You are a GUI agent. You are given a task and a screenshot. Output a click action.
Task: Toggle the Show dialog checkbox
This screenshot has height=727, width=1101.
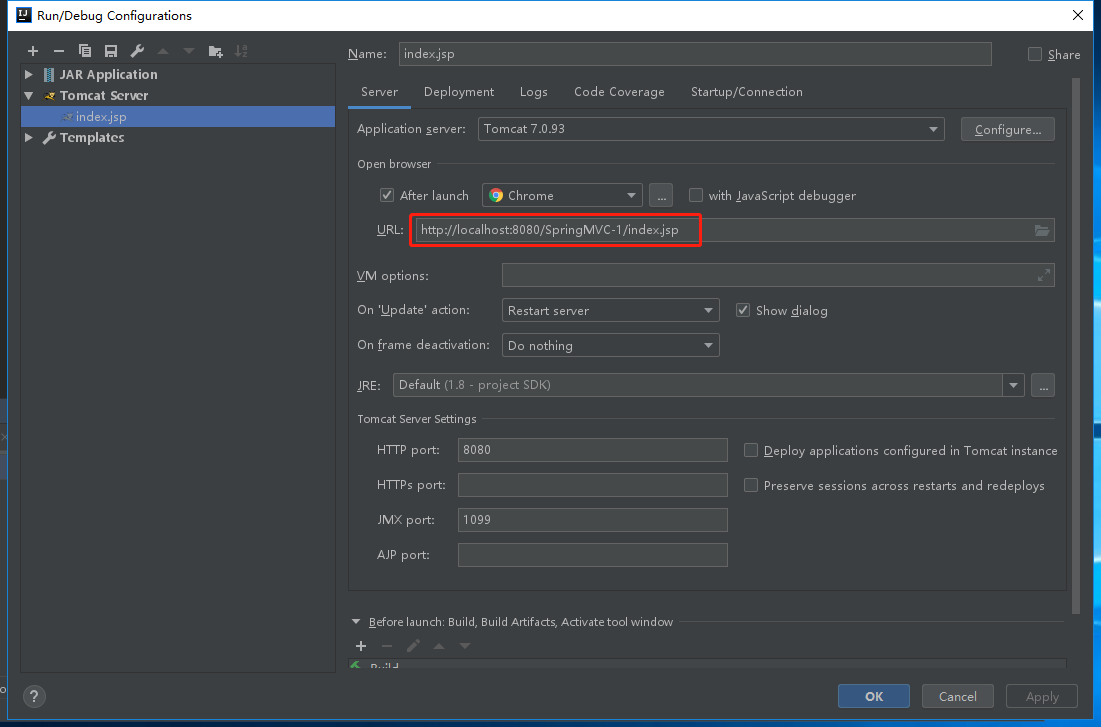(x=743, y=310)
